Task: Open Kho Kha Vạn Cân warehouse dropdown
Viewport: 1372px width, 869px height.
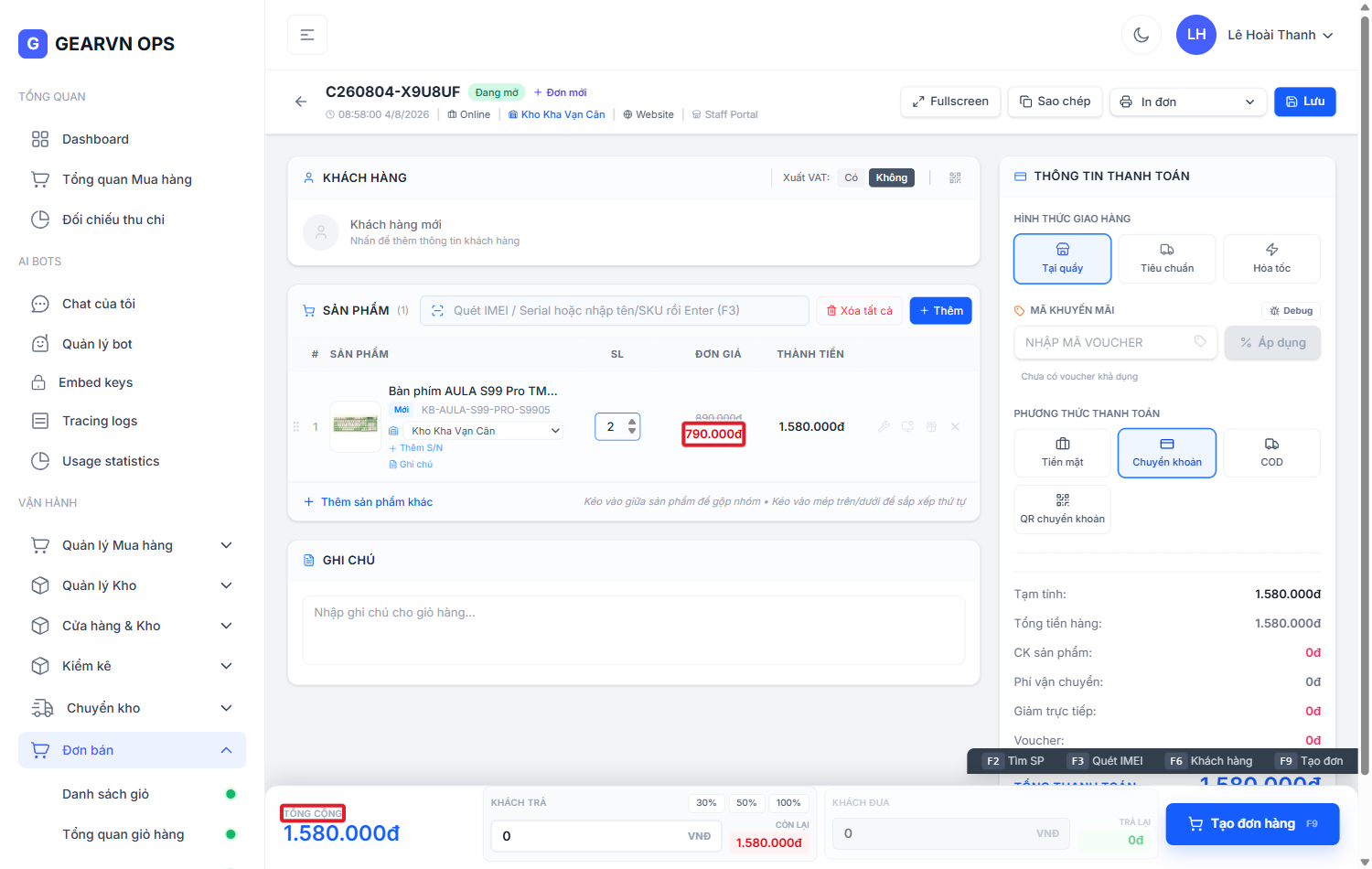Action: pyautogui.click(x=483, y=431)
